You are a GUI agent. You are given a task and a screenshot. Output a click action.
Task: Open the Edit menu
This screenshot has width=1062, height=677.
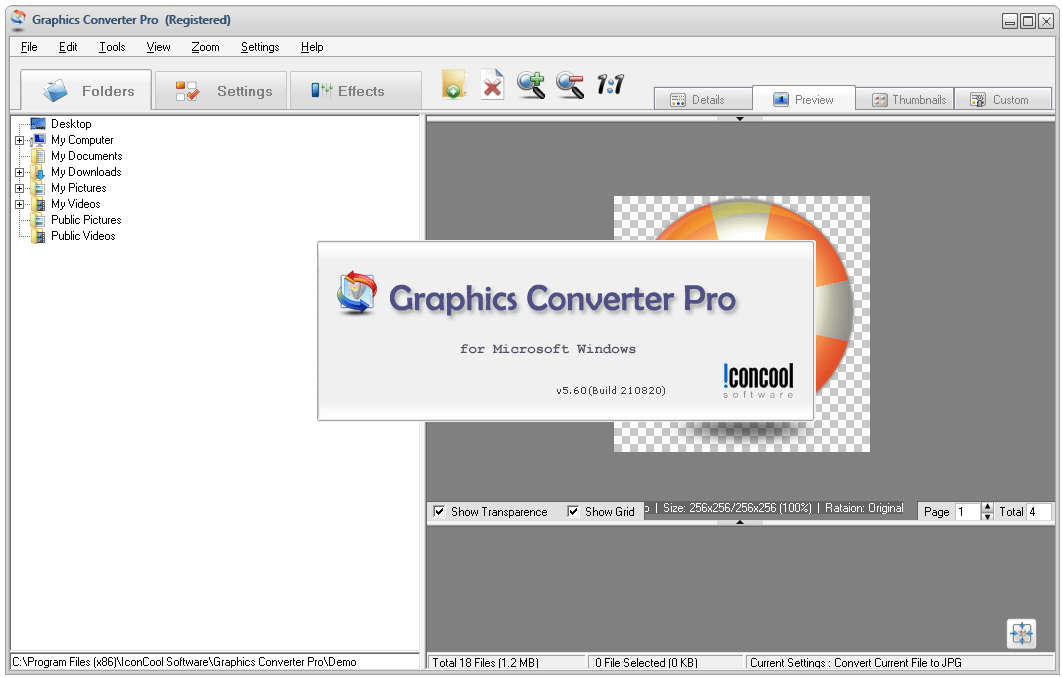click(68, 47)
